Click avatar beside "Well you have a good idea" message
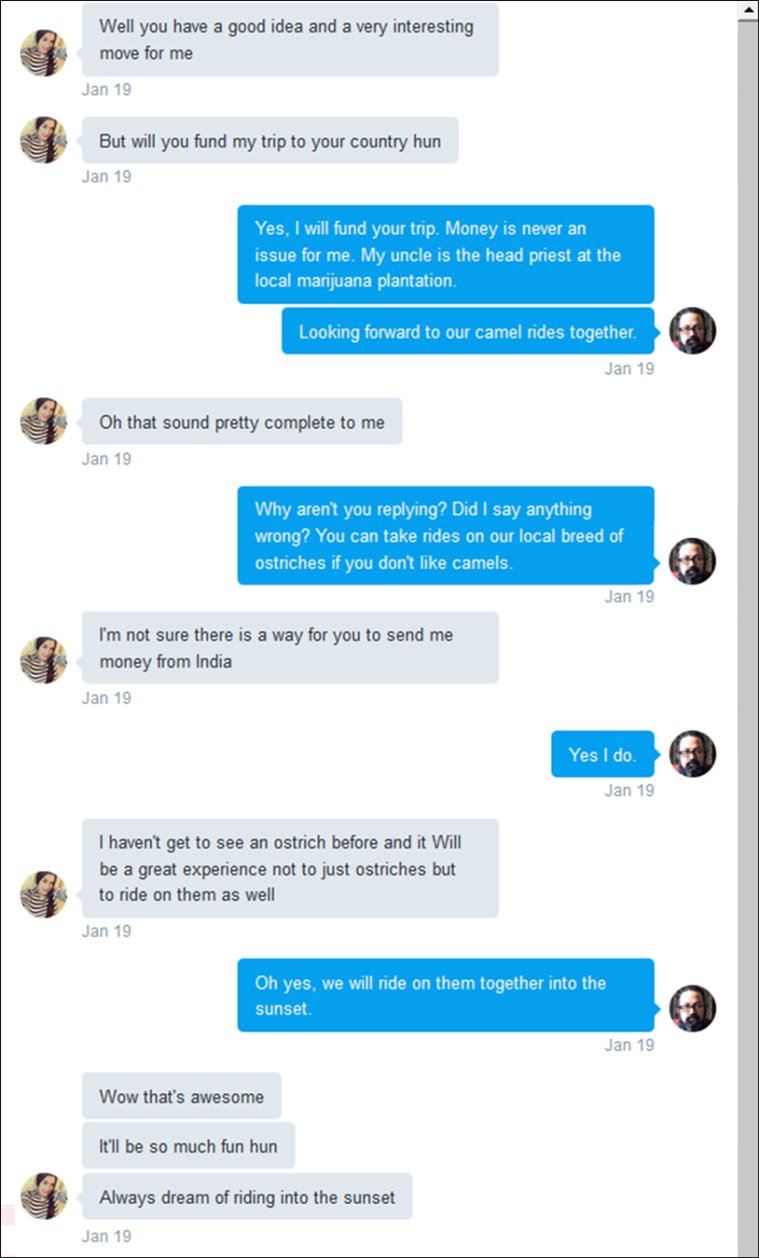The image size is (759, 1258). pyautogui.click(x=43, y=53)
